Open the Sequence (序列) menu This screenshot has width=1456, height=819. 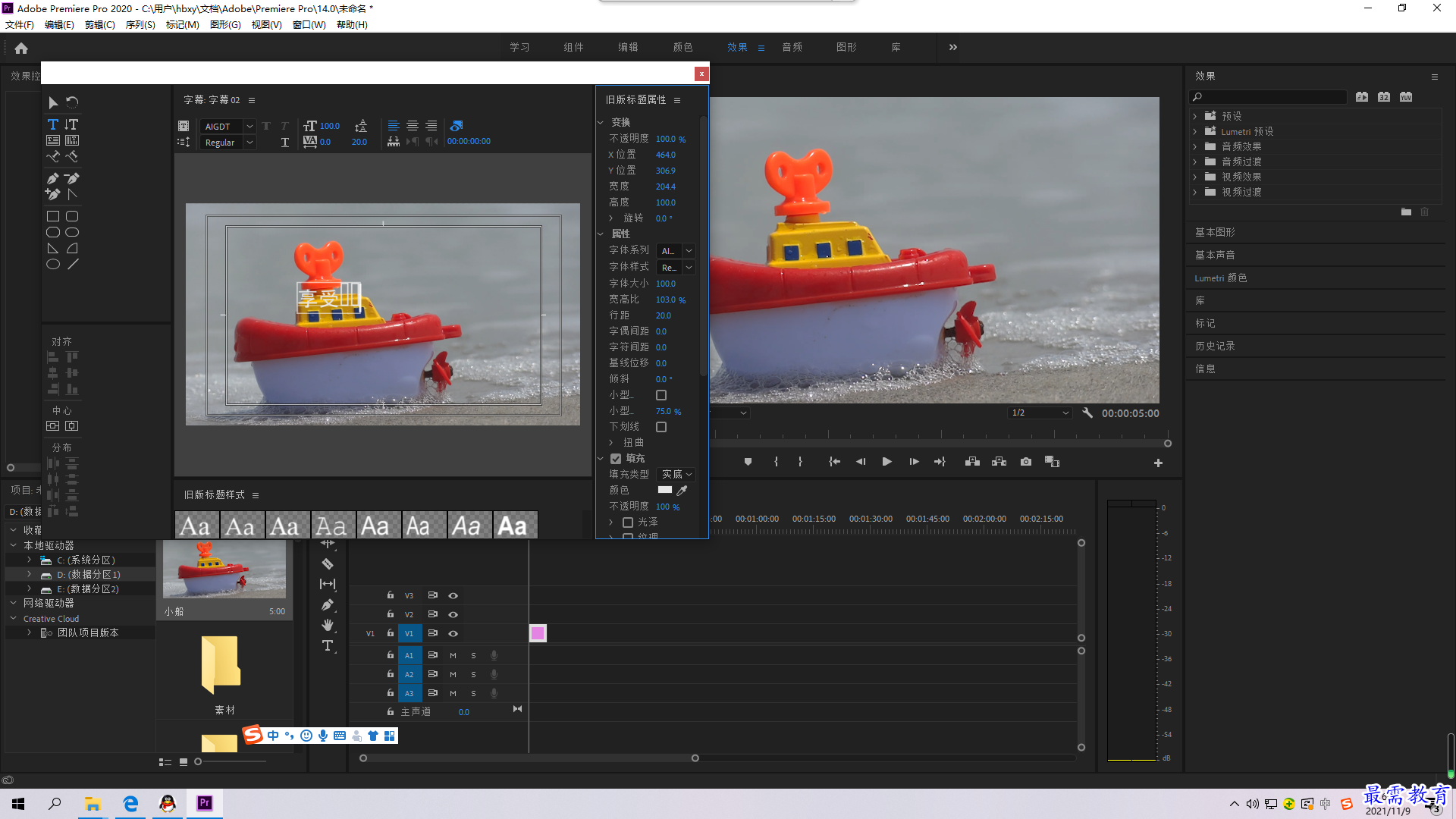pyautogui.click(x=140, y=25)
